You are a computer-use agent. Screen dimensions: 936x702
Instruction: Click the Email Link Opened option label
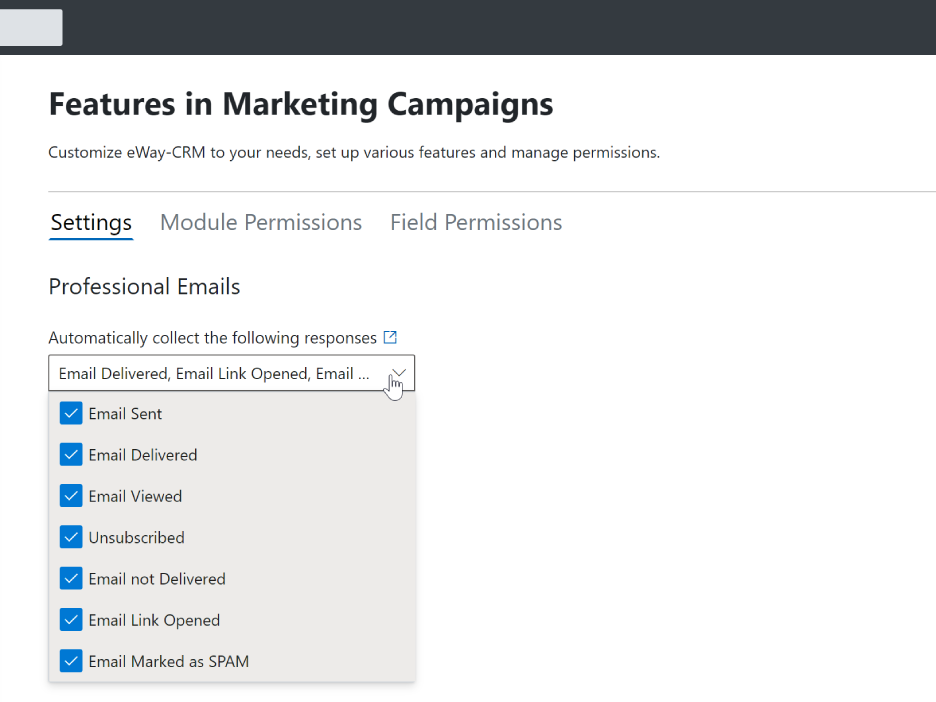pos(154,620)
